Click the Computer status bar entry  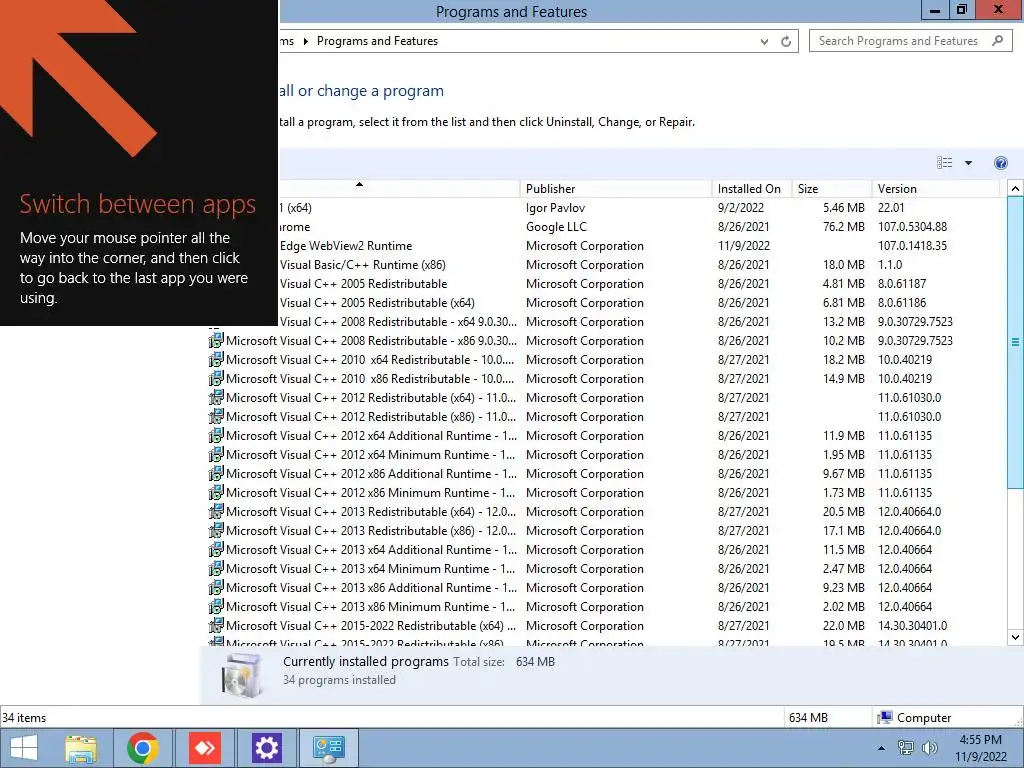click(x=914, y=718)
